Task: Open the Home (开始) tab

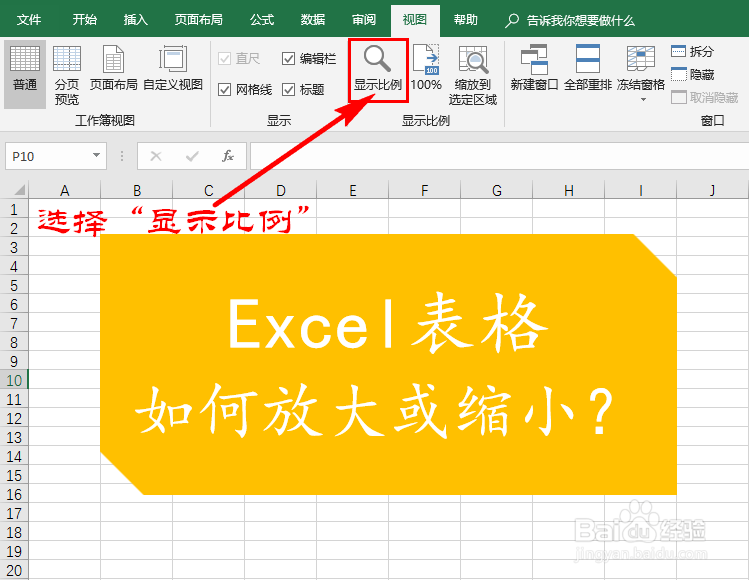Action: [x=85, y=20]
